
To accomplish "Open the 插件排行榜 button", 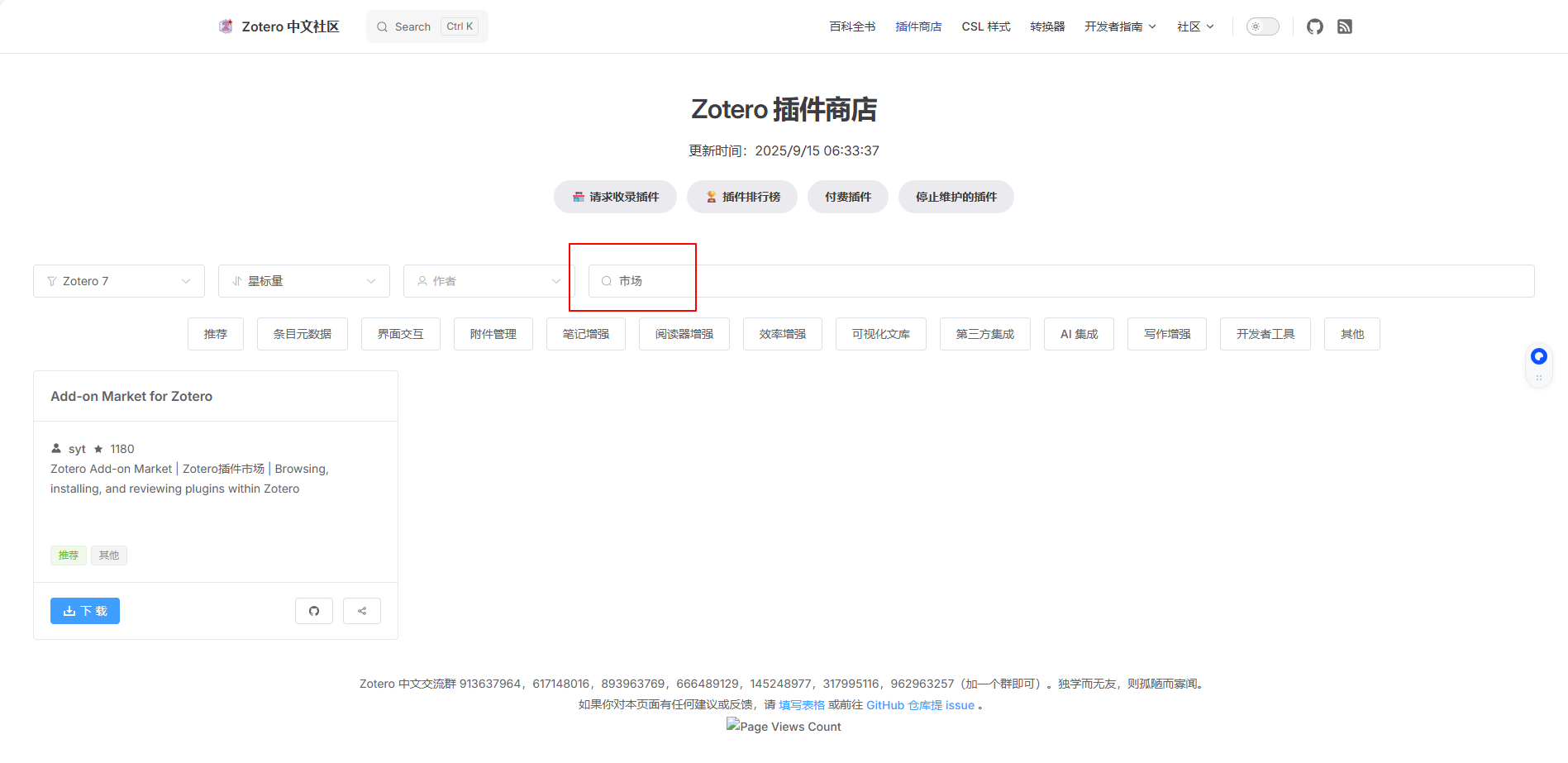I will [742, 197].
